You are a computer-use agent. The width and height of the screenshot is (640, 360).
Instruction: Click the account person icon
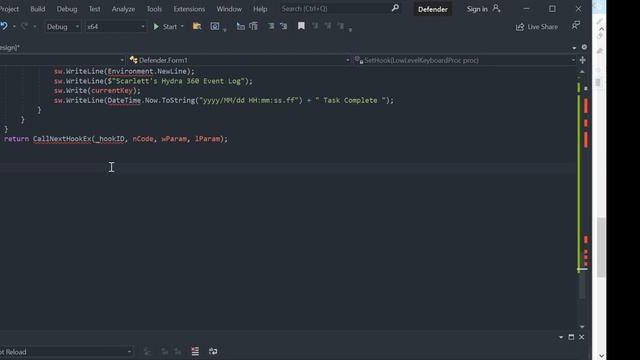[496, 8]
